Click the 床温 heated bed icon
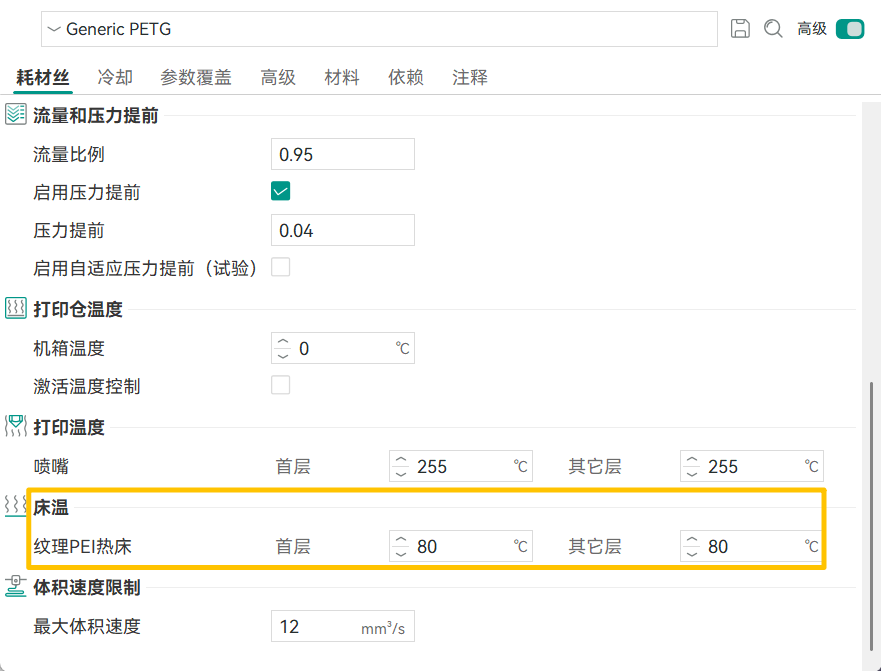Screen dimensions: 881x671 (x=16, y=507)
